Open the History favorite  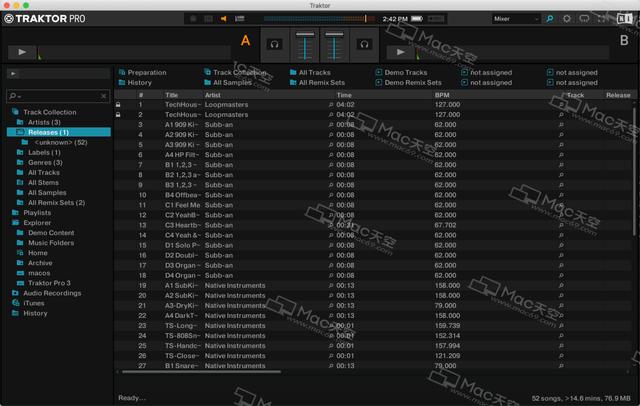pyautogui.click(x=135, y=82)
